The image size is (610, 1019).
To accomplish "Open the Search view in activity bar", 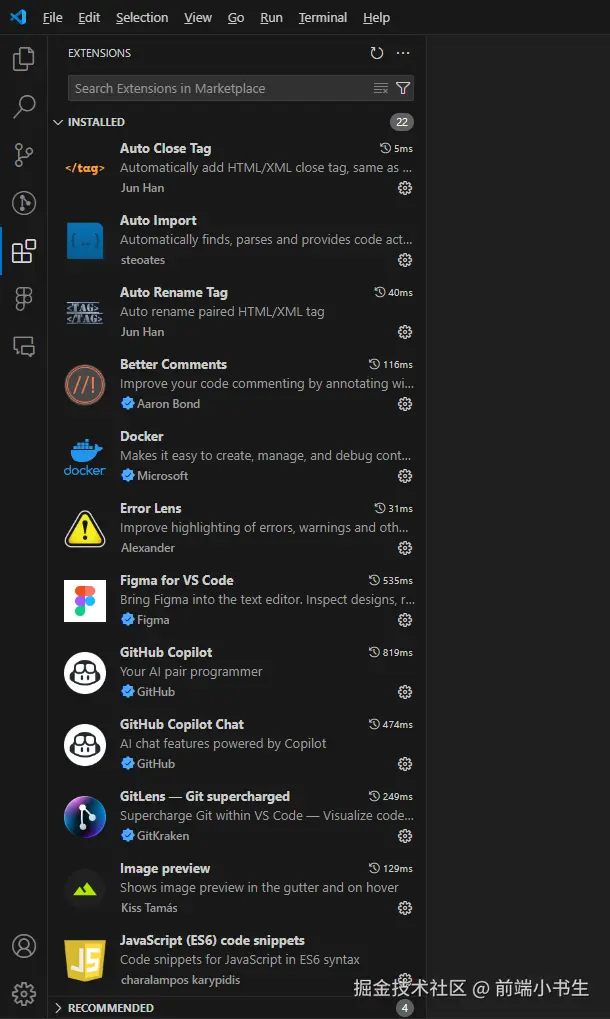I will pyautogui.click(x=24, y=107).
